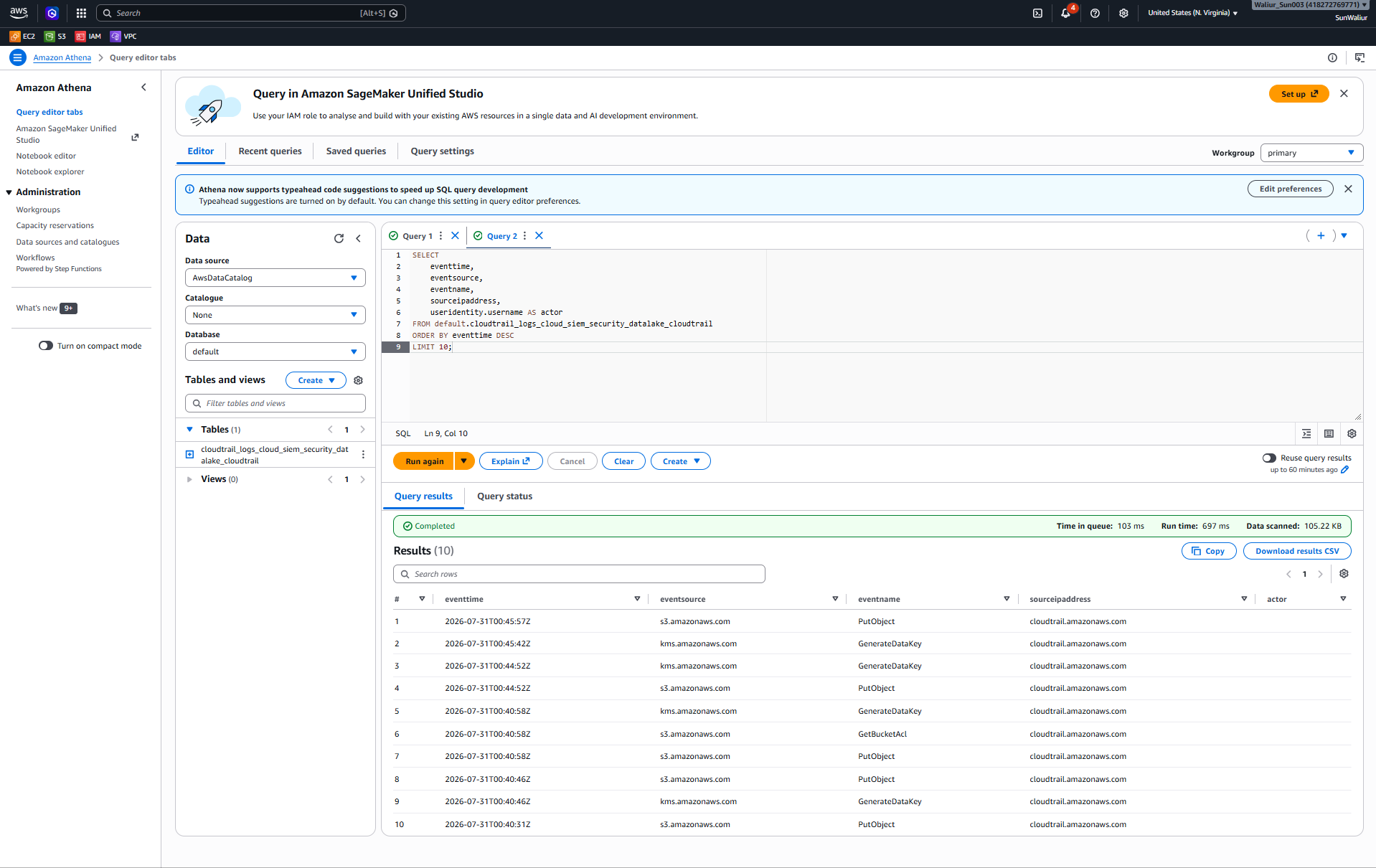Open editor preferences gear below editor
1376x868 pixels.
1352,433
